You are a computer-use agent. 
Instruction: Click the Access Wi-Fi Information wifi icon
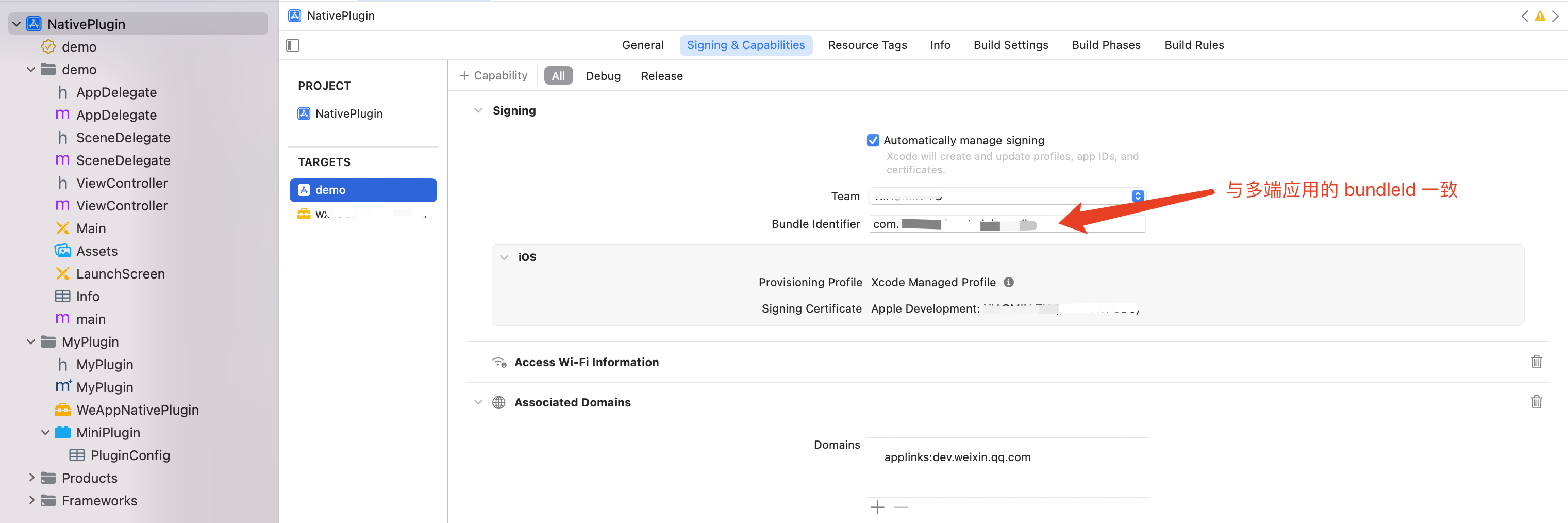click(x=499, y=362)
